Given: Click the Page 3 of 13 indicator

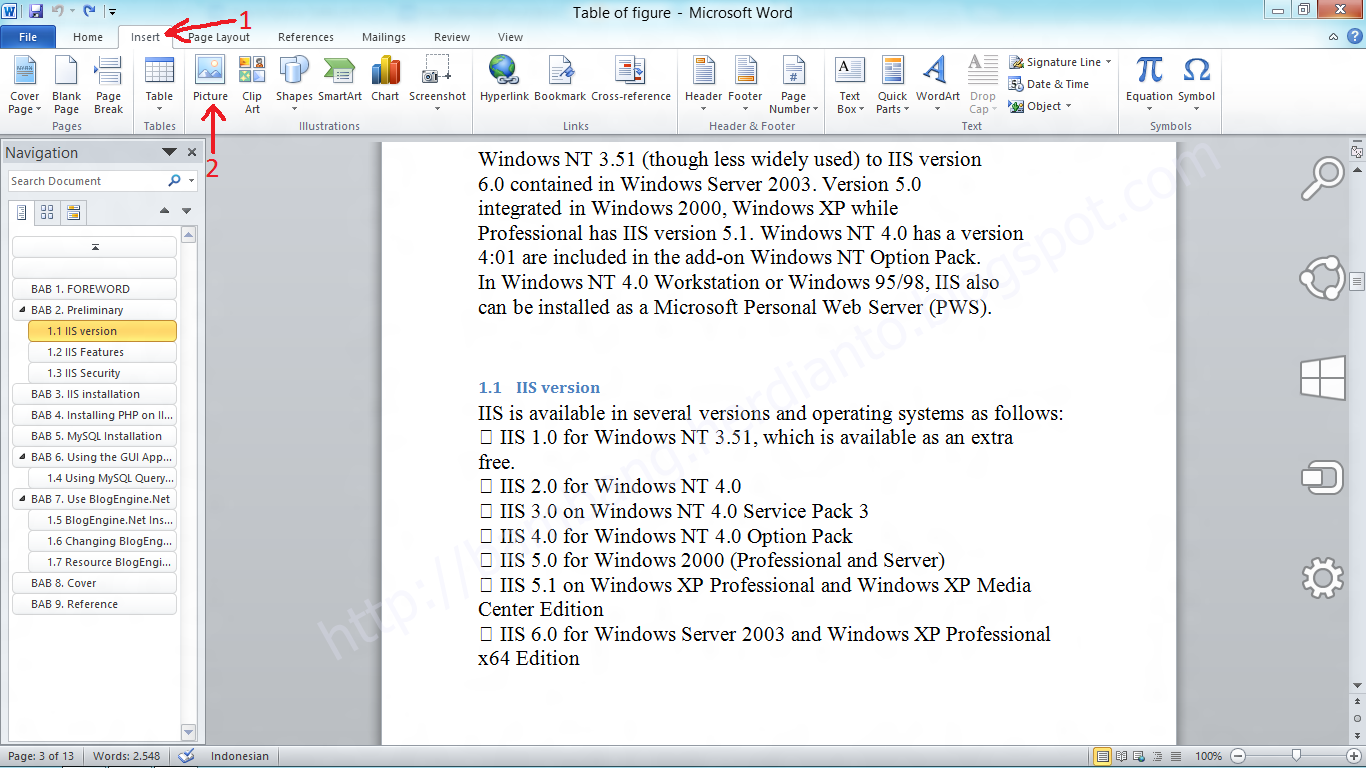Looking at the screenshot, I should 41,756.
